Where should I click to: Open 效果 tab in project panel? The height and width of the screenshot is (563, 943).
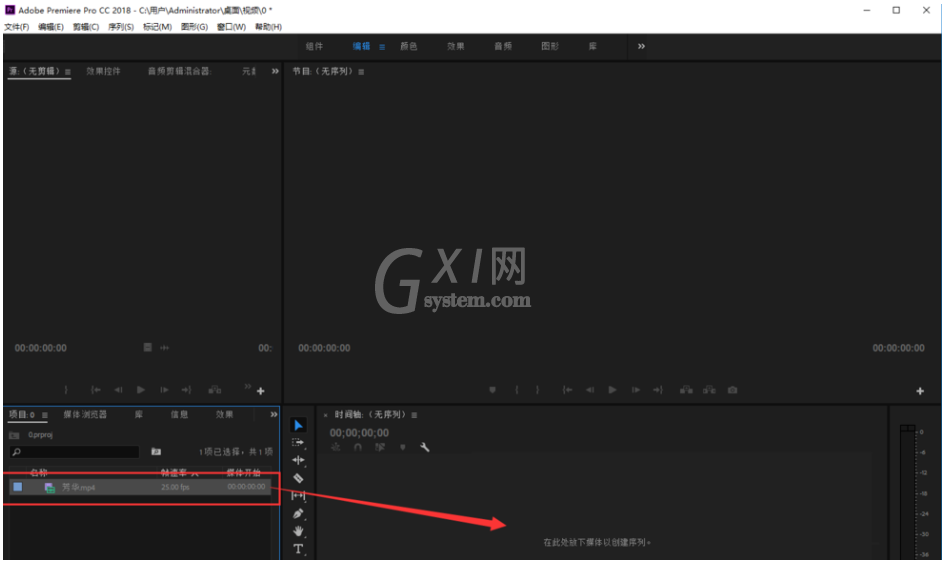(224, 414)
